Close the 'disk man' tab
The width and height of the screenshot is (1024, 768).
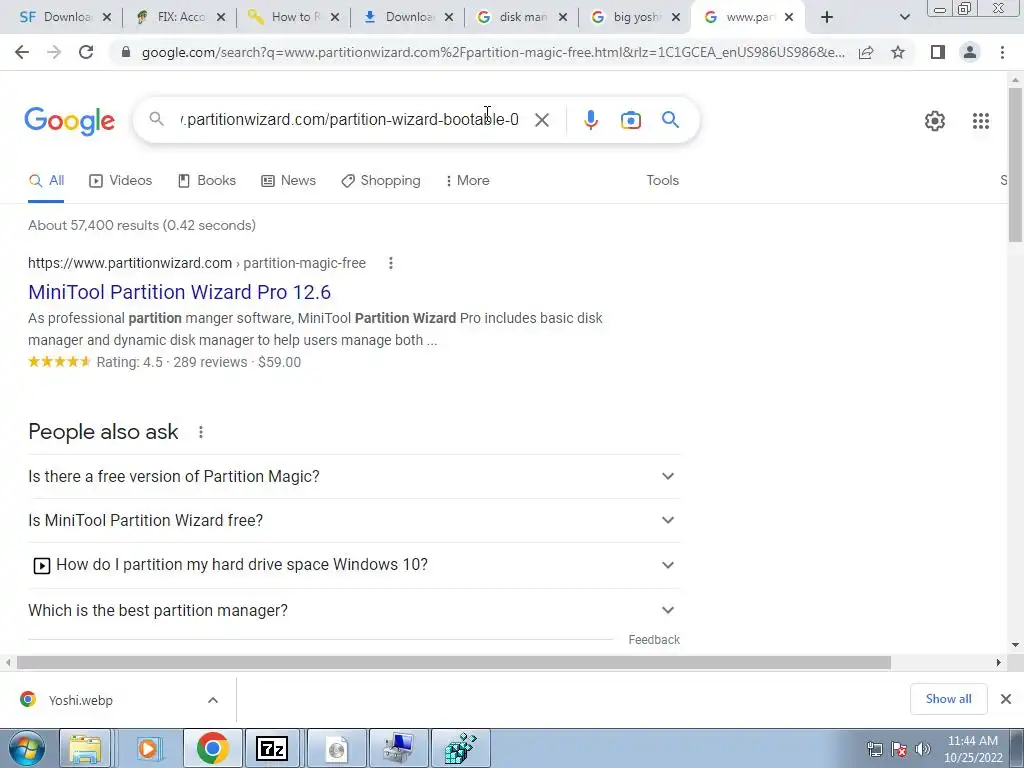[562, 18]
